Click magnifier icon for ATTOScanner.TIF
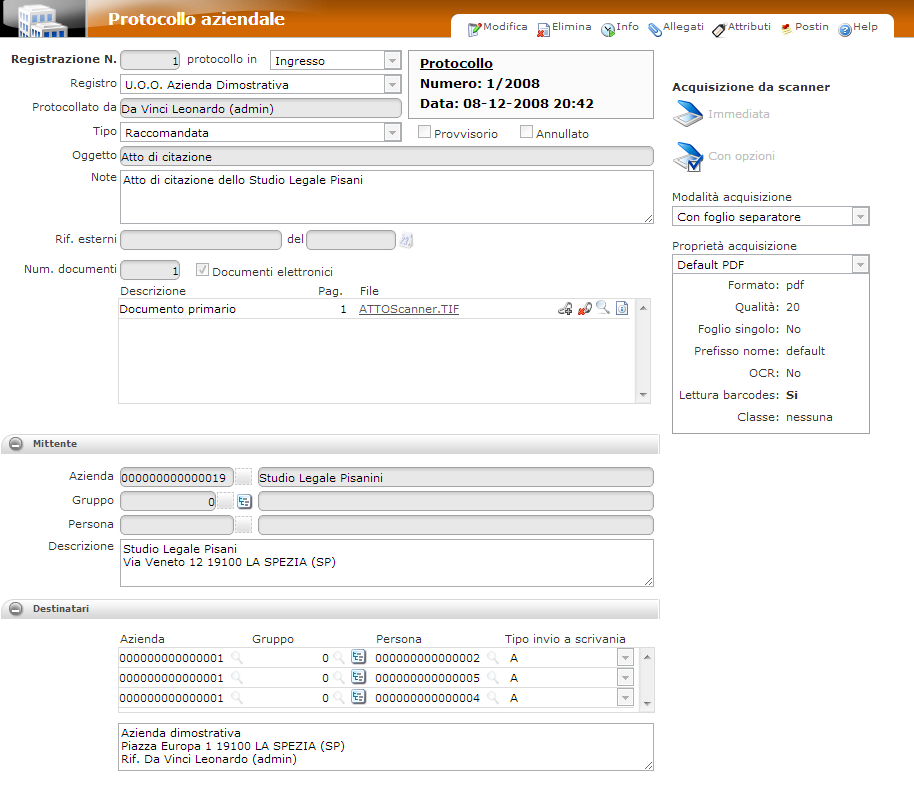914x796 pixels. pyautogui.click(x=602, y=309)
